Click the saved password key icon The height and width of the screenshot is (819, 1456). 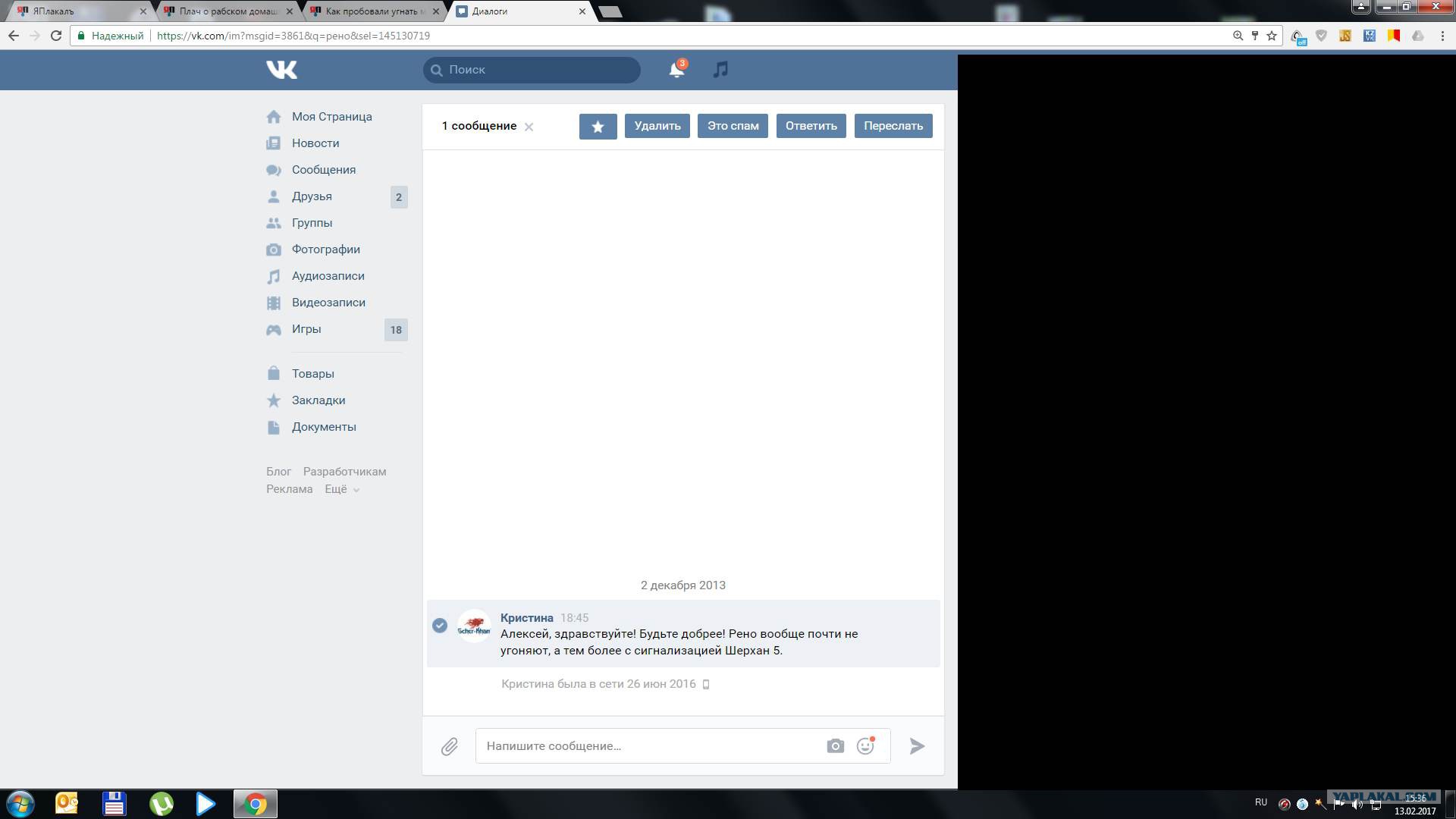[1255, 36]
